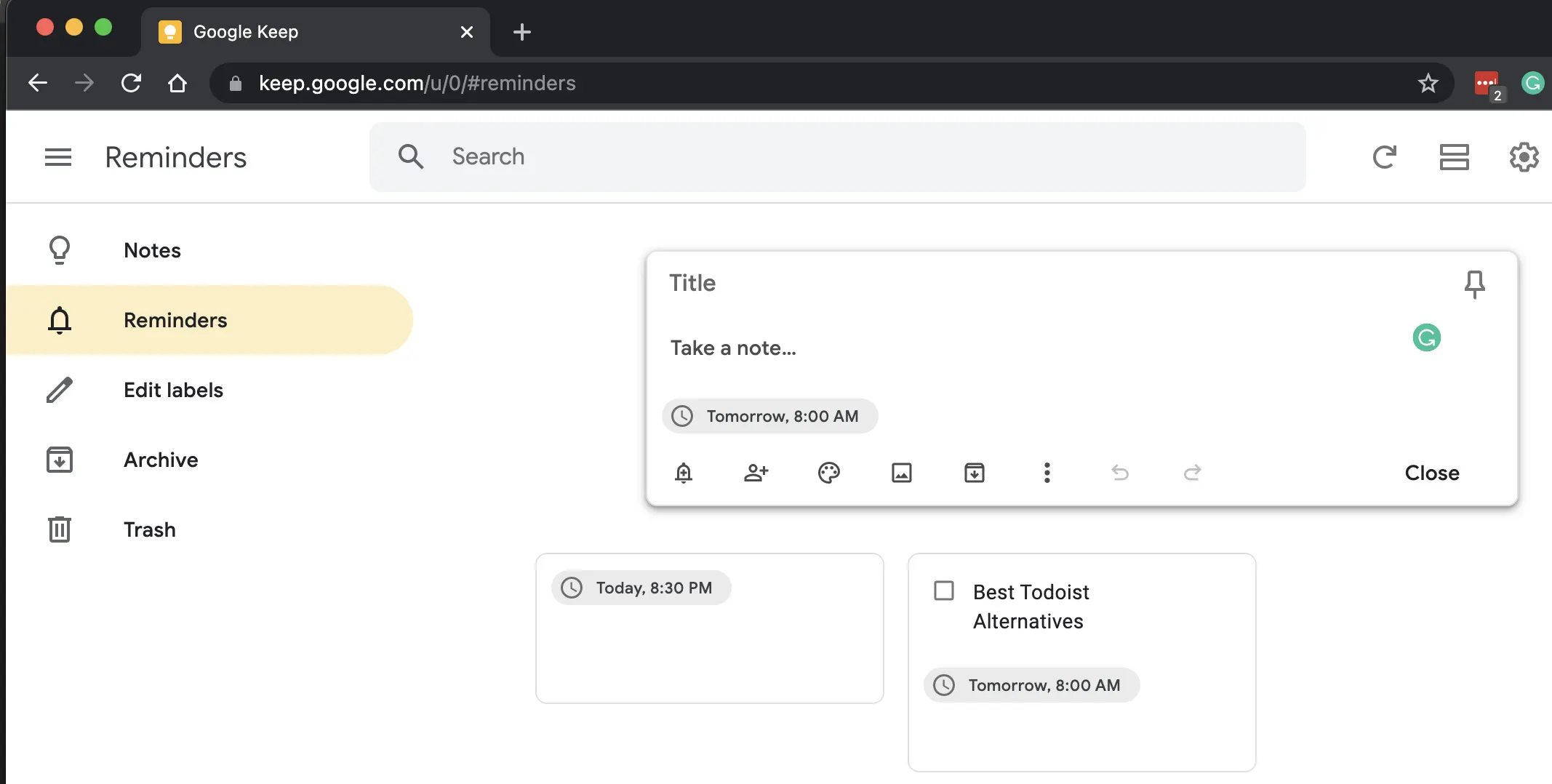The width and height of the screenshot is (1552, 784).
Task: Click the Reminders bell sidebar icon
Action: (x=60, y=320)
